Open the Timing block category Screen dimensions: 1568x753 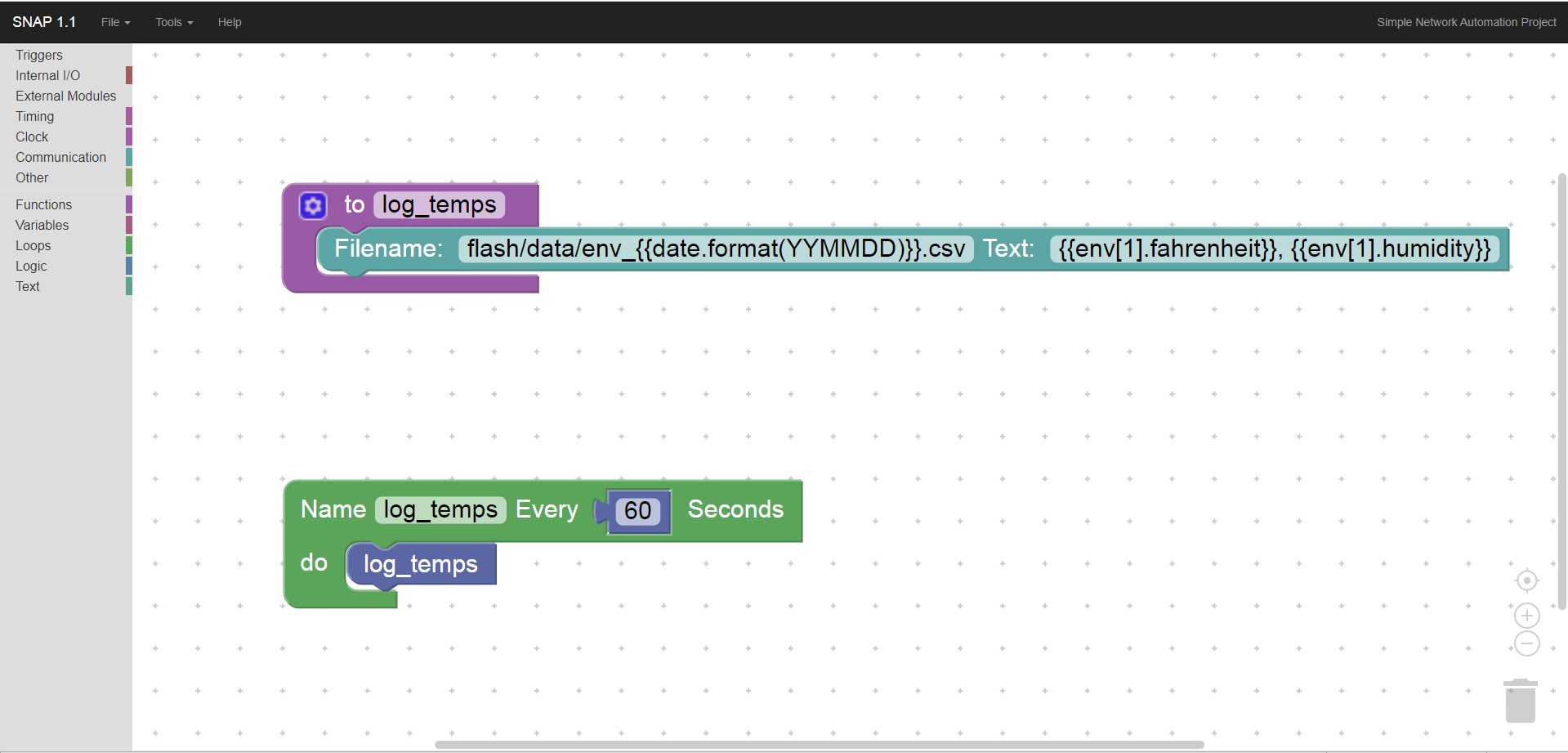(x=66, y=116)
